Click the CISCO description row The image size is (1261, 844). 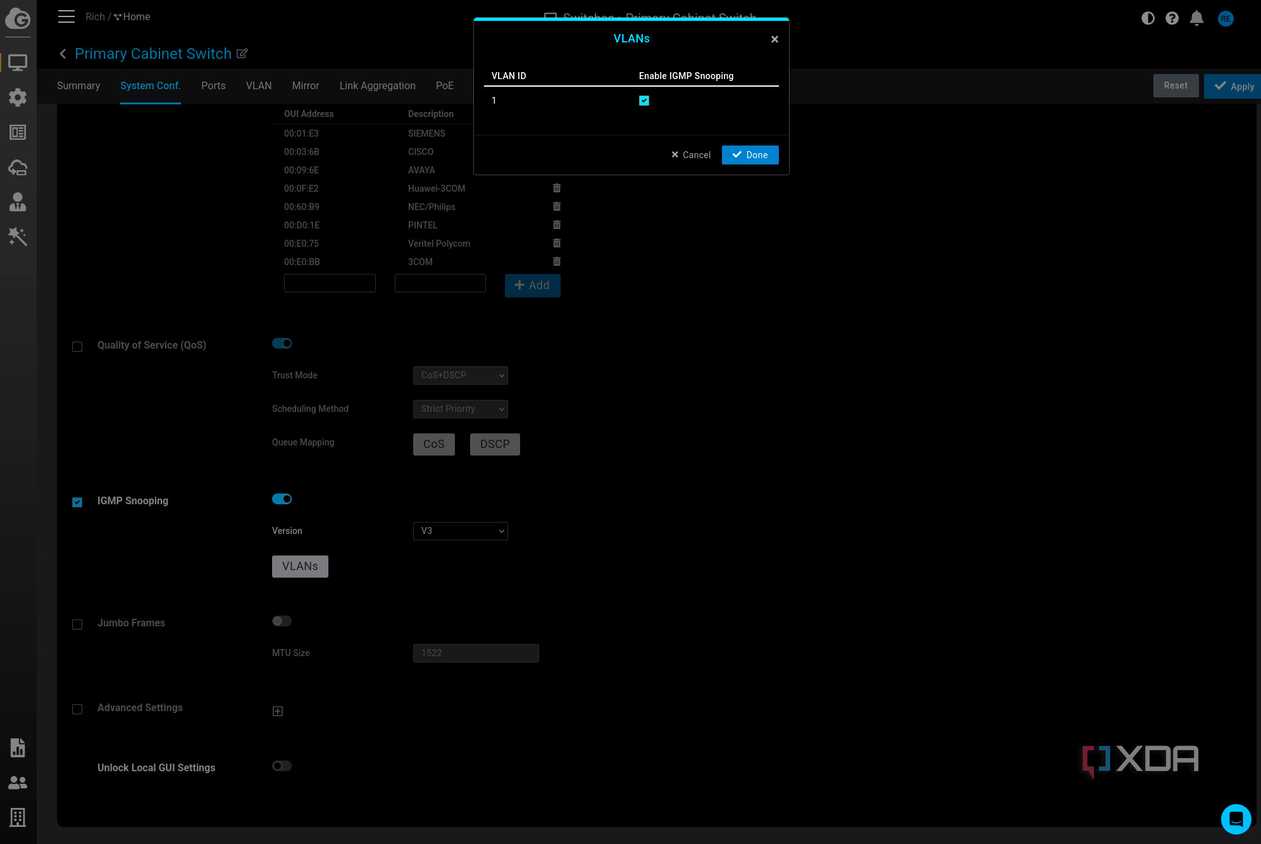[x=421, y=152]
